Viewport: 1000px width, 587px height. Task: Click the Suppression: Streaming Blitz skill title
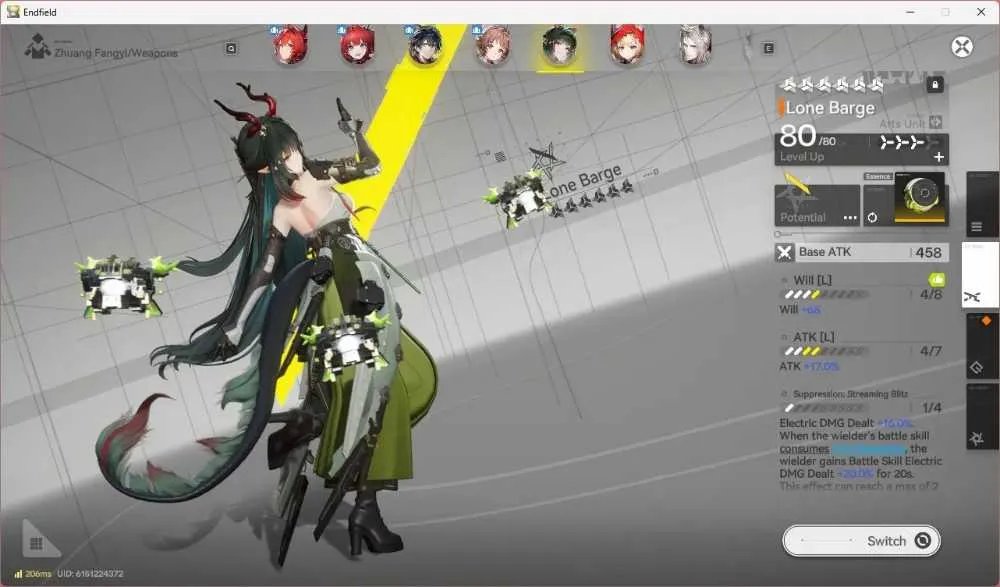[x=850, y=394]
